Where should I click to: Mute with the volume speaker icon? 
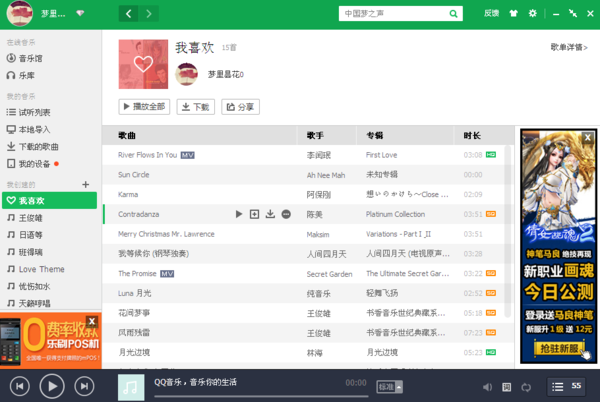487,387
